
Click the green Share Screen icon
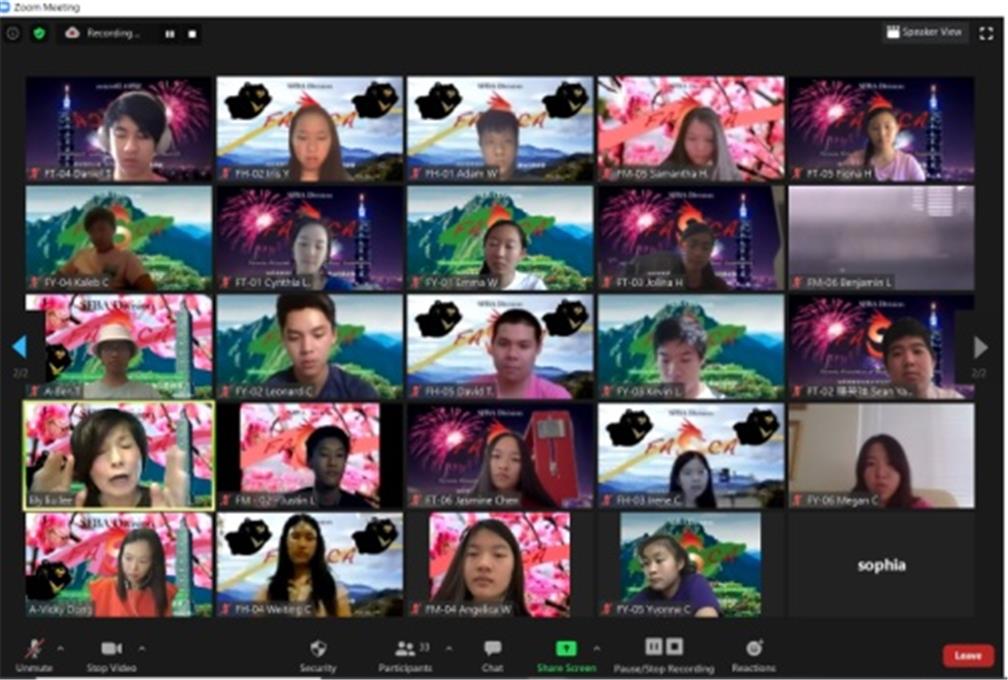tap(566, 648)
